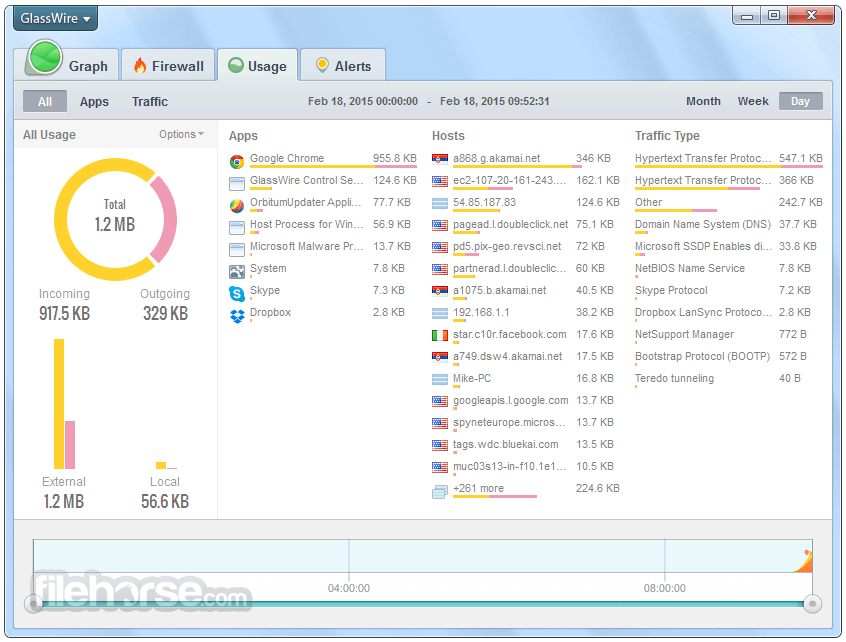Select host spyneteurope.micros entry
The image size is (846, 642).
click(526, 424)
